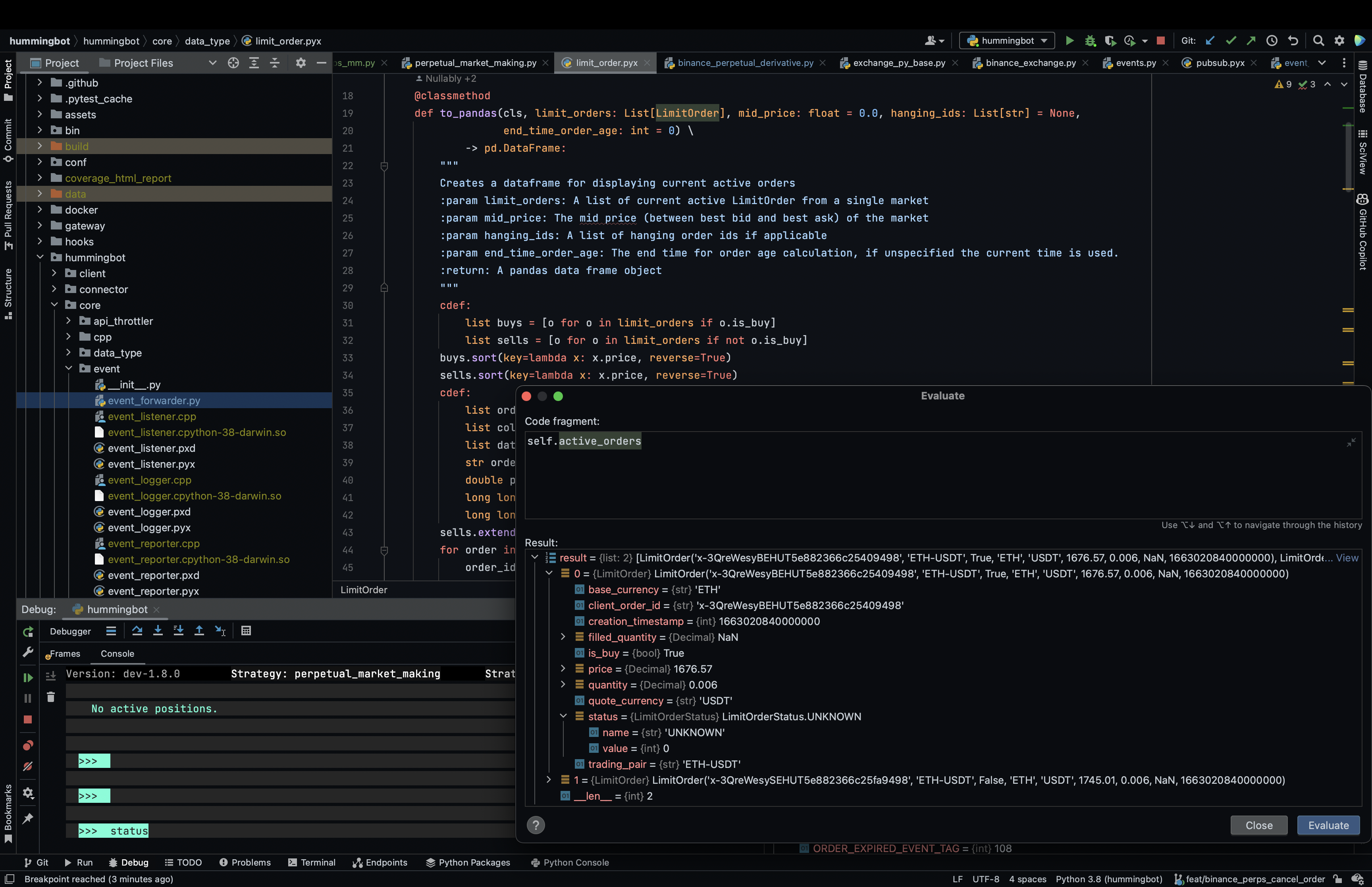Expand the data_type folder in Project tree
This screenshot has width=1372, height=887.
click(x=69, y=353)
